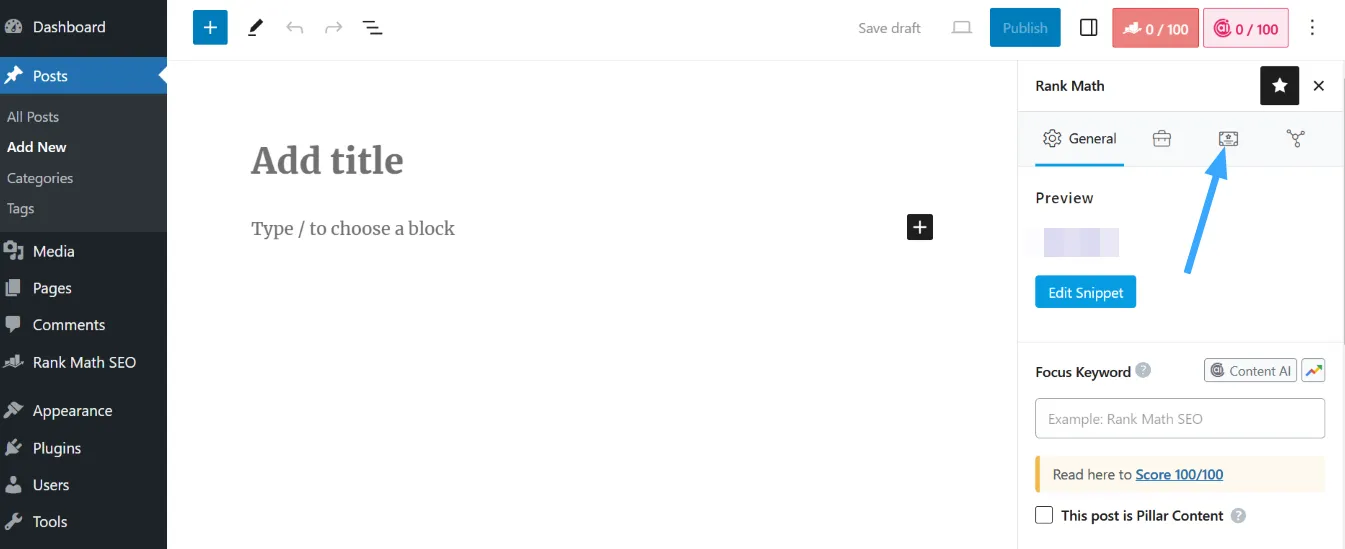Image resolution: width=1345 pixels, height=549 pixels.
Task: Check the This post is Pillar Content box
Action: click(1044, 515)
